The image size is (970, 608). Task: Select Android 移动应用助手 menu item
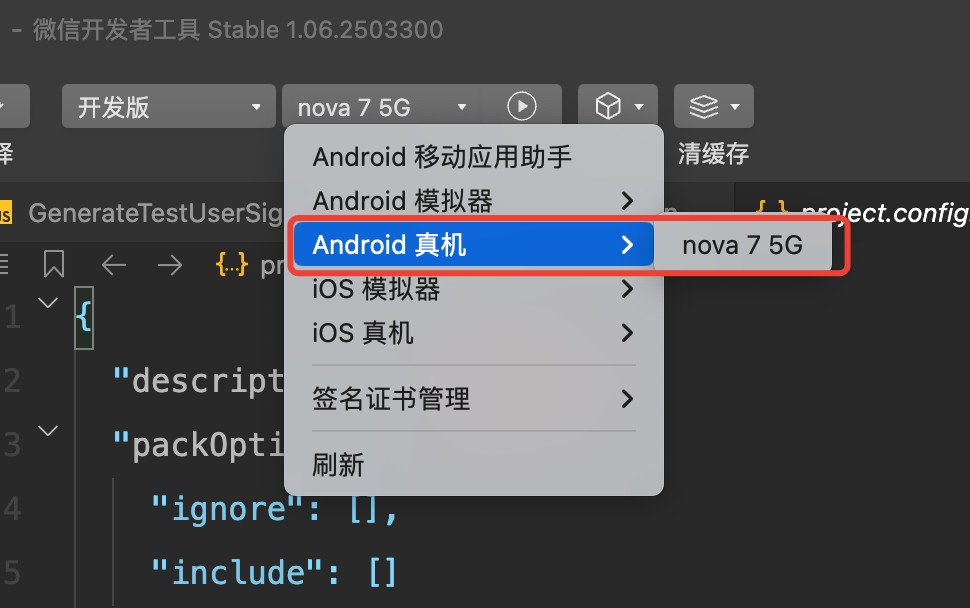coord(474,157)
